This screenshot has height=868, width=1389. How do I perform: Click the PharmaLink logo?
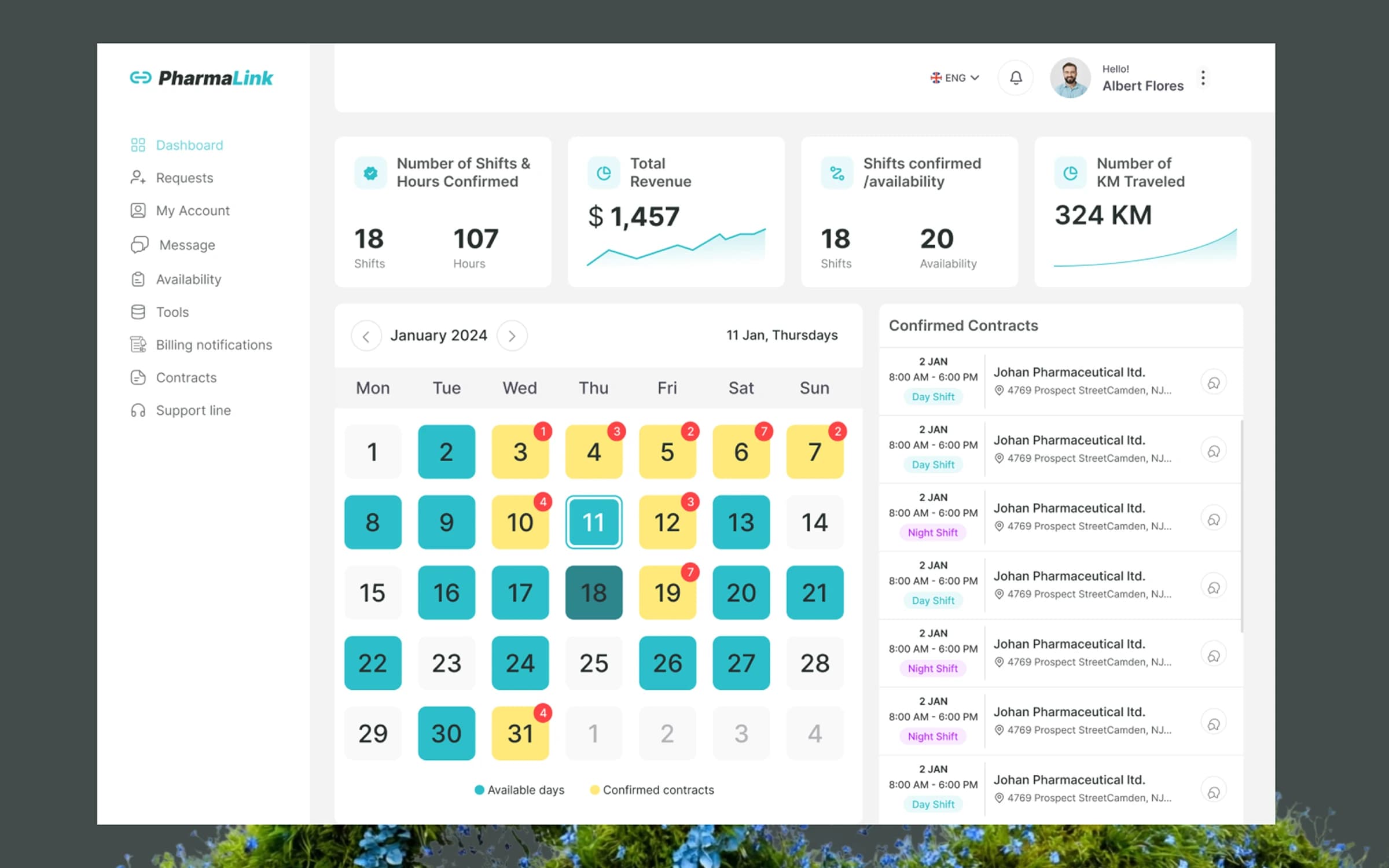coord(201,78)
